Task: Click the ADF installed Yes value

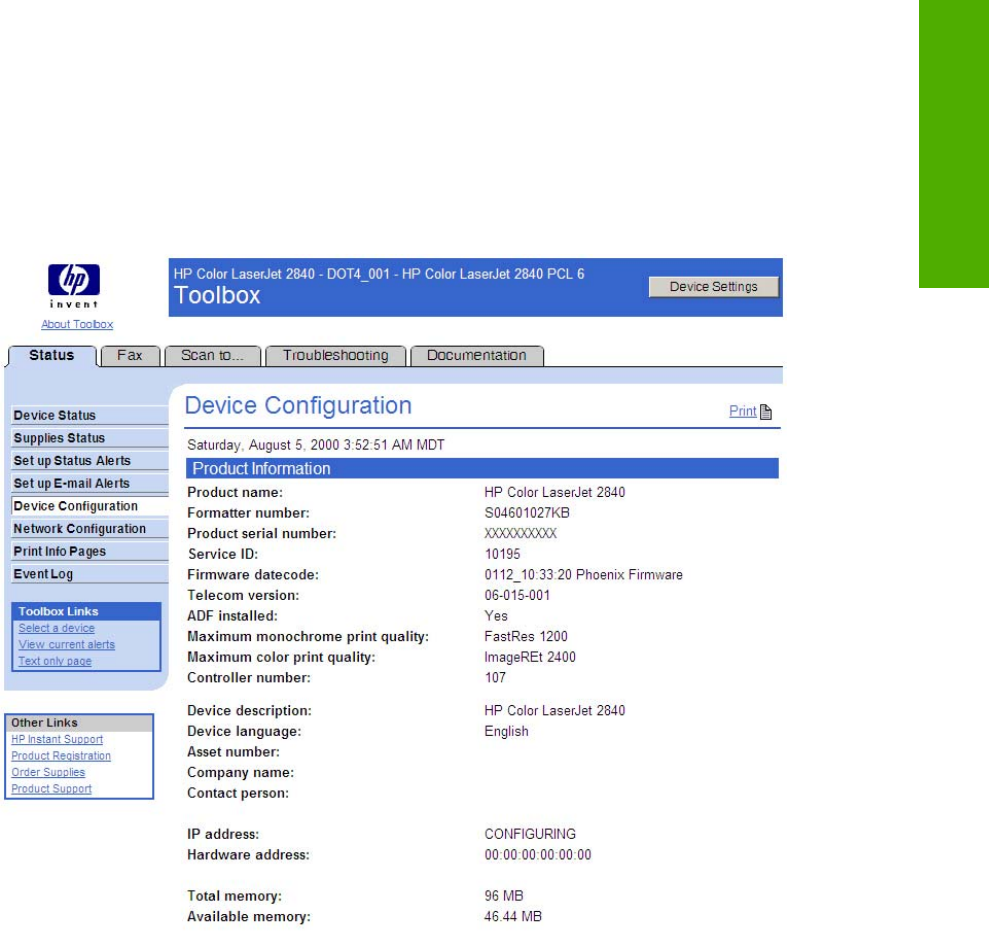Action: pos(496,616)
